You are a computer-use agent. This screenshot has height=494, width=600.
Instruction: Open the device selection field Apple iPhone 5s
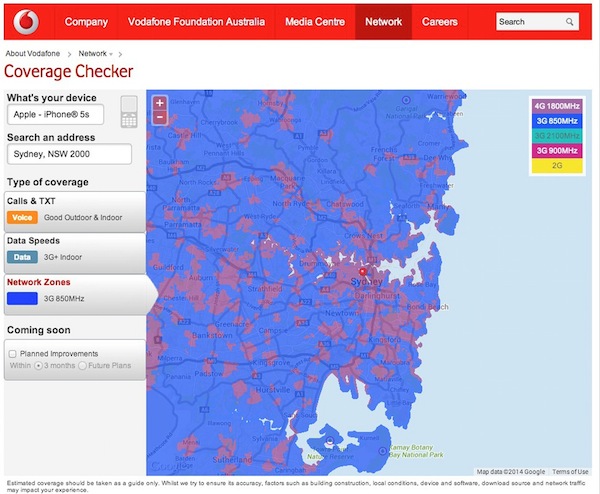pos(55,114)
